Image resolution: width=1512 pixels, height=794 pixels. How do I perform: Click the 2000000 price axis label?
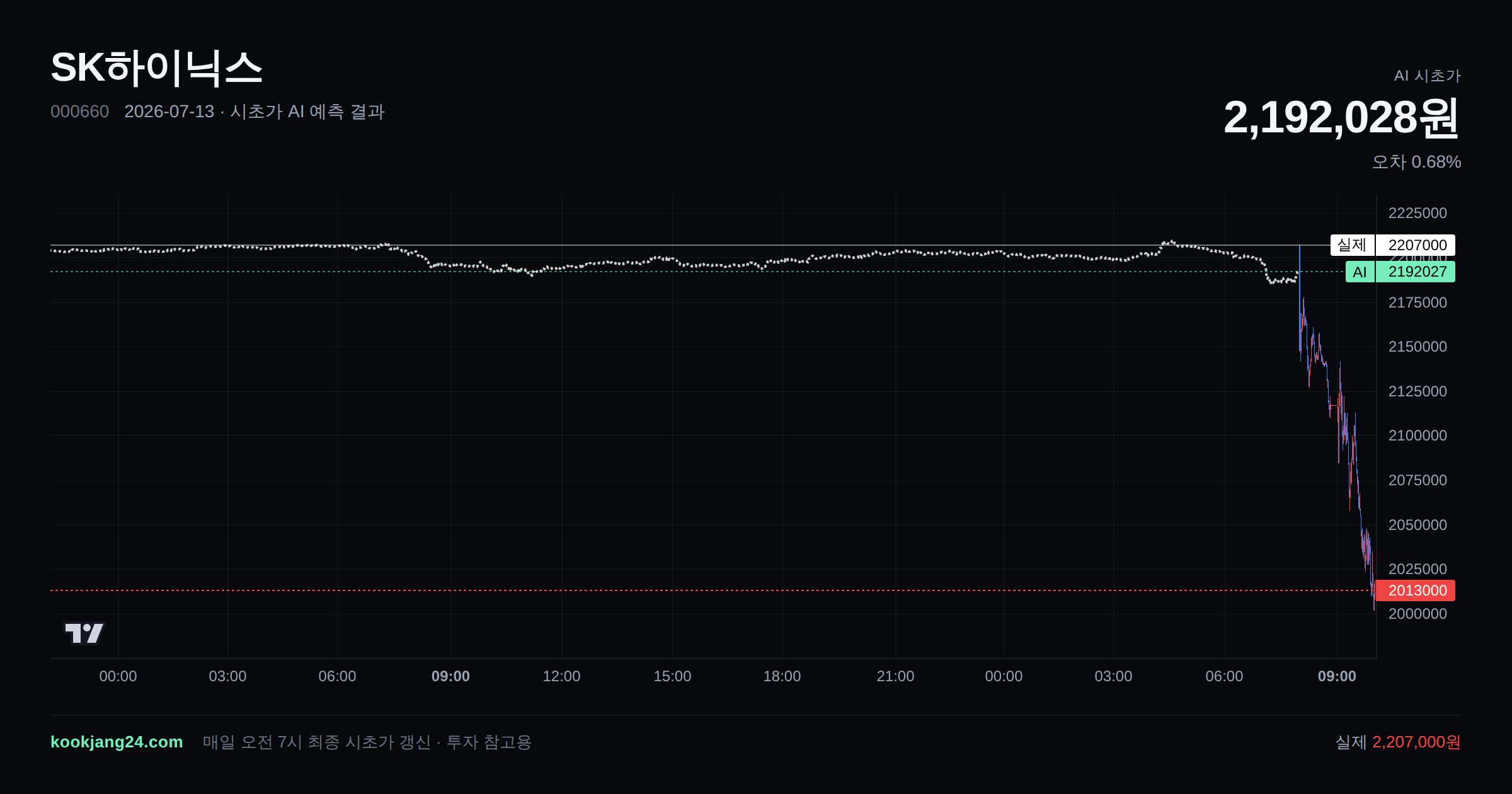pos(1417,614)
